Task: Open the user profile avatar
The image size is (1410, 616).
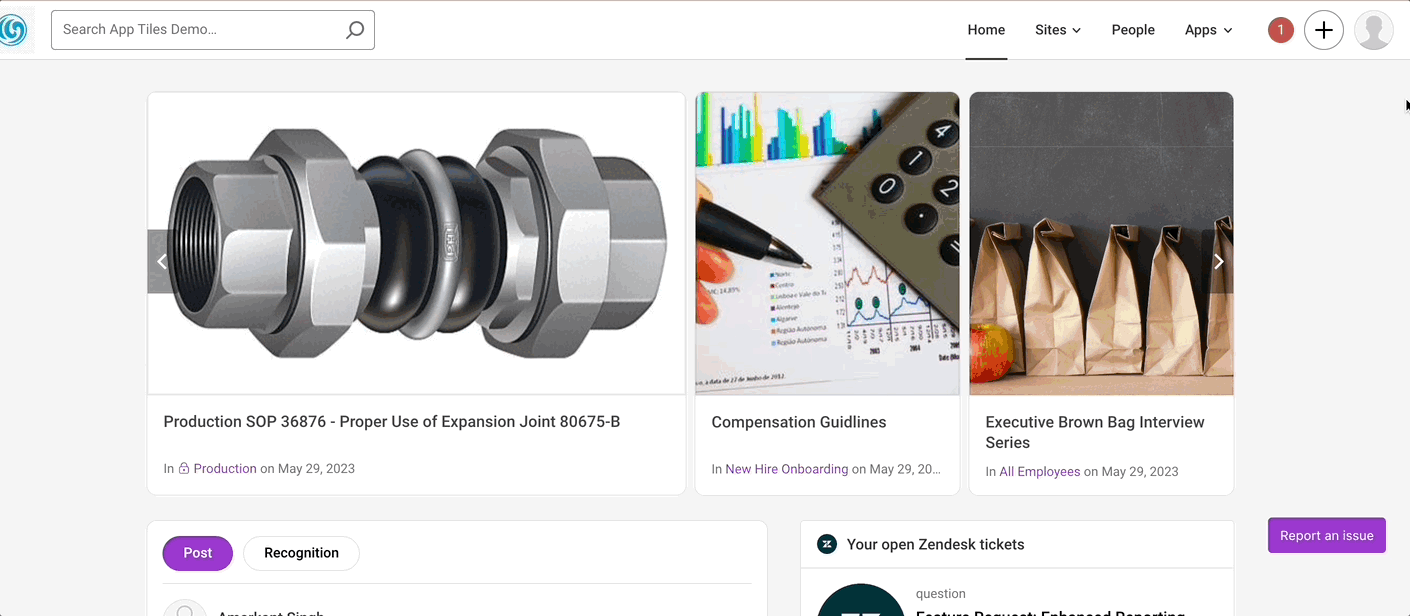Action: pyautogui.click(x=1373, y=30)
